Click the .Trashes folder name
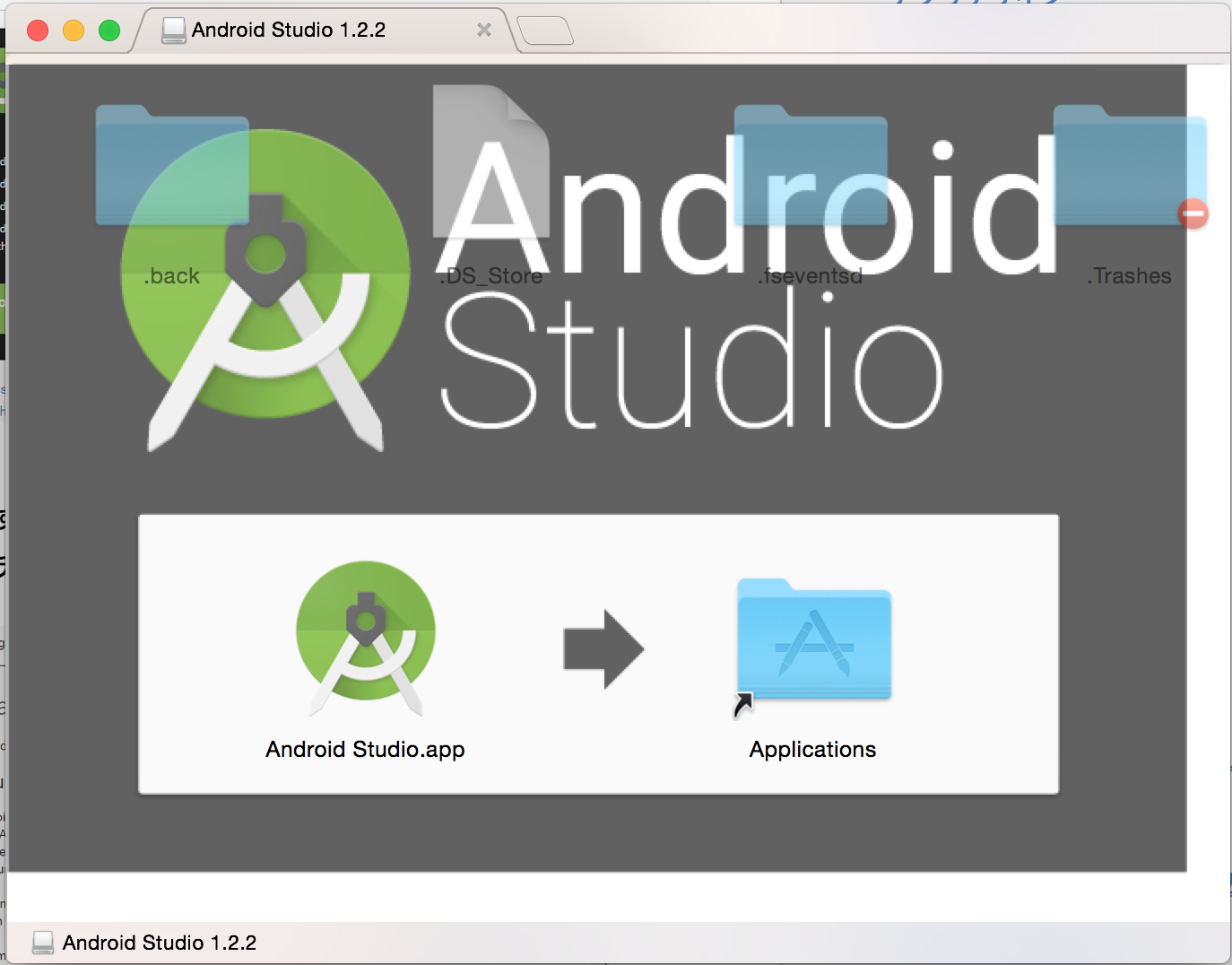 (1130, 276)
